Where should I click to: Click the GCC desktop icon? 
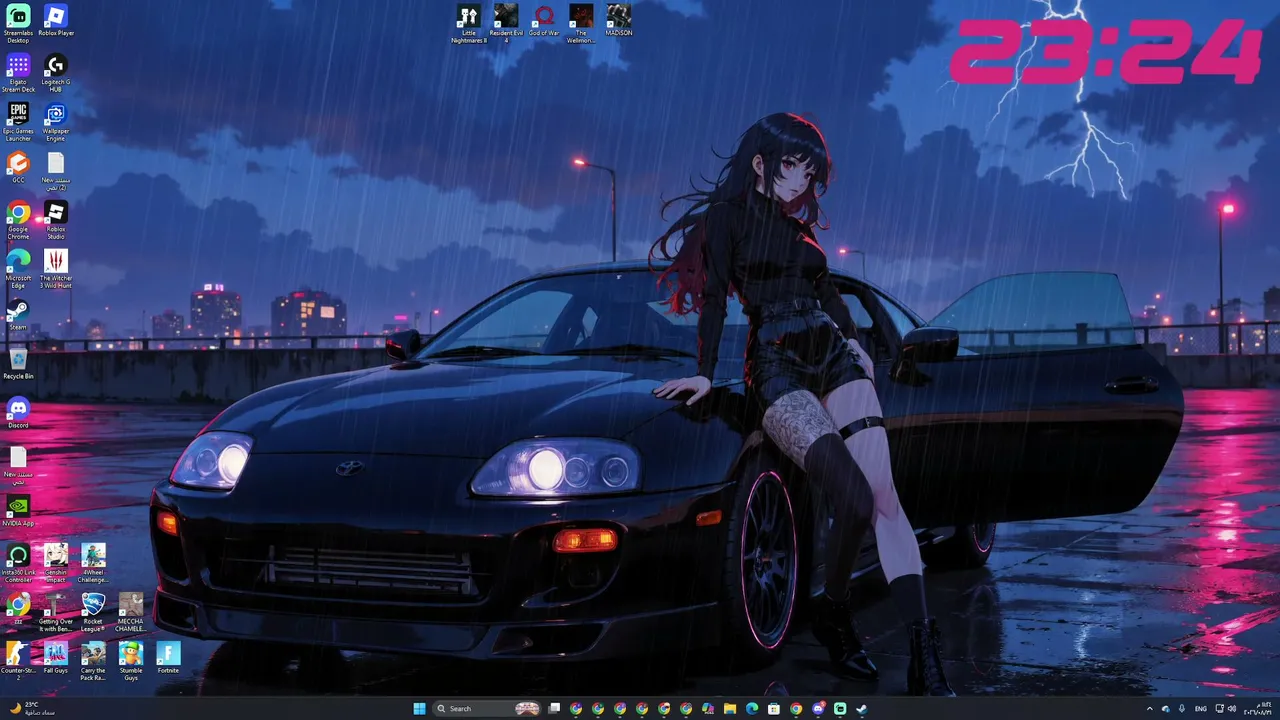click(x=18, y=168)
